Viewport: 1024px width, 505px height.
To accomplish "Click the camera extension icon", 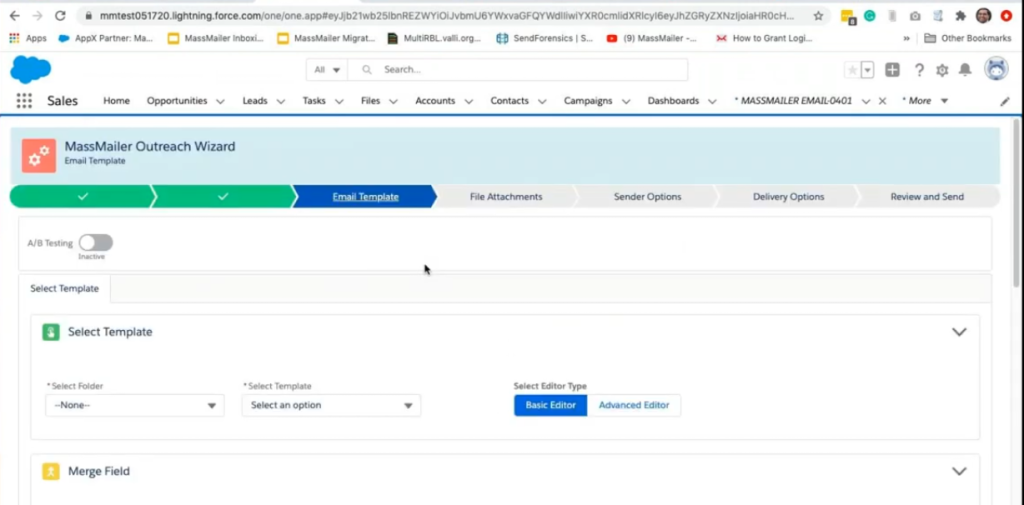I will pos(915,16).
